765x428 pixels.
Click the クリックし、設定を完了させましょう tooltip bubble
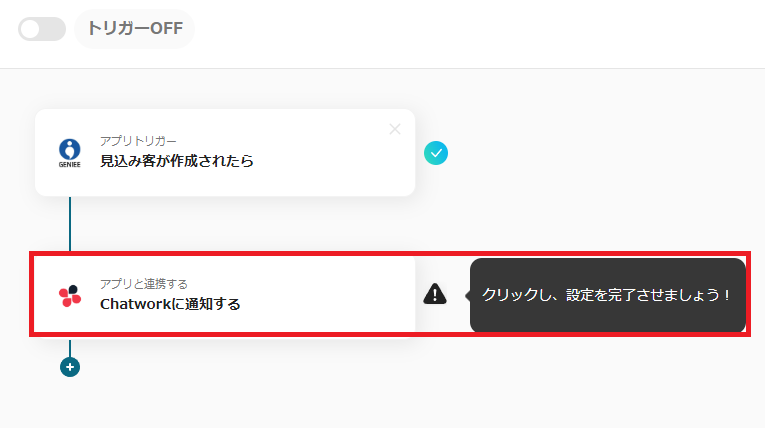(x=607, y=295)
